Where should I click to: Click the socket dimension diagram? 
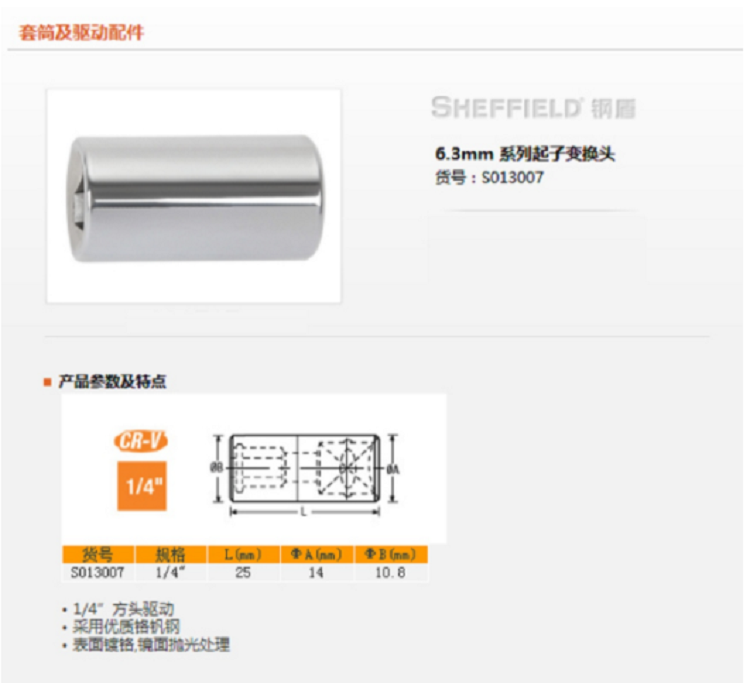[304, 474]
